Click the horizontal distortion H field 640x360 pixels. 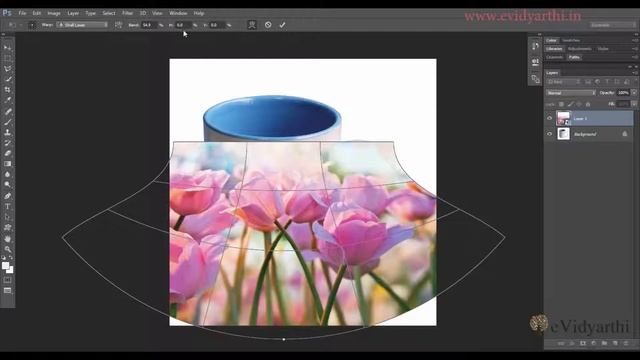click(x=182, y=25)
